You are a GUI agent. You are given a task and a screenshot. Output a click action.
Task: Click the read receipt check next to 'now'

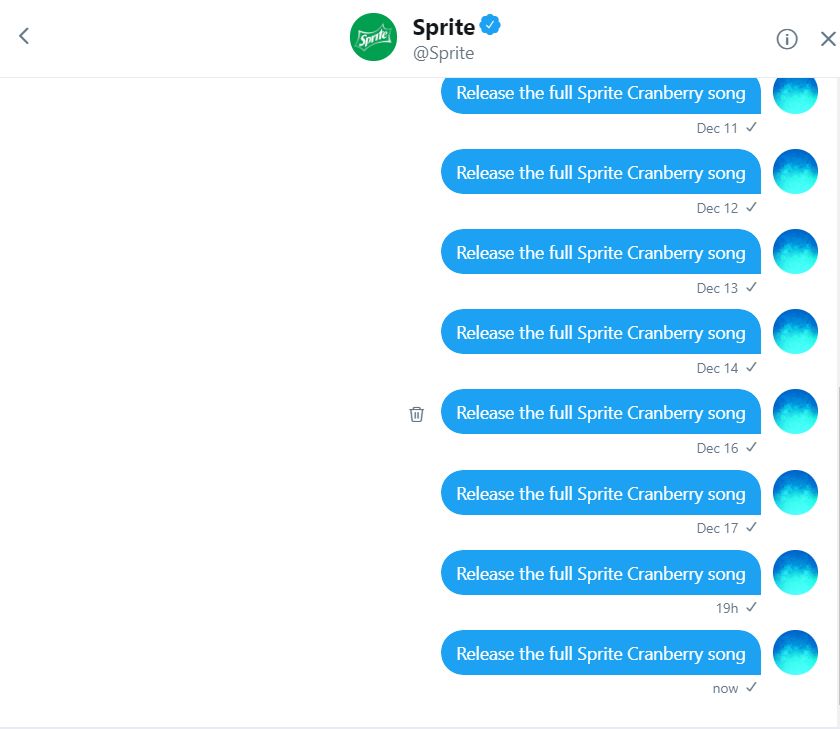(x=752, y=688)
